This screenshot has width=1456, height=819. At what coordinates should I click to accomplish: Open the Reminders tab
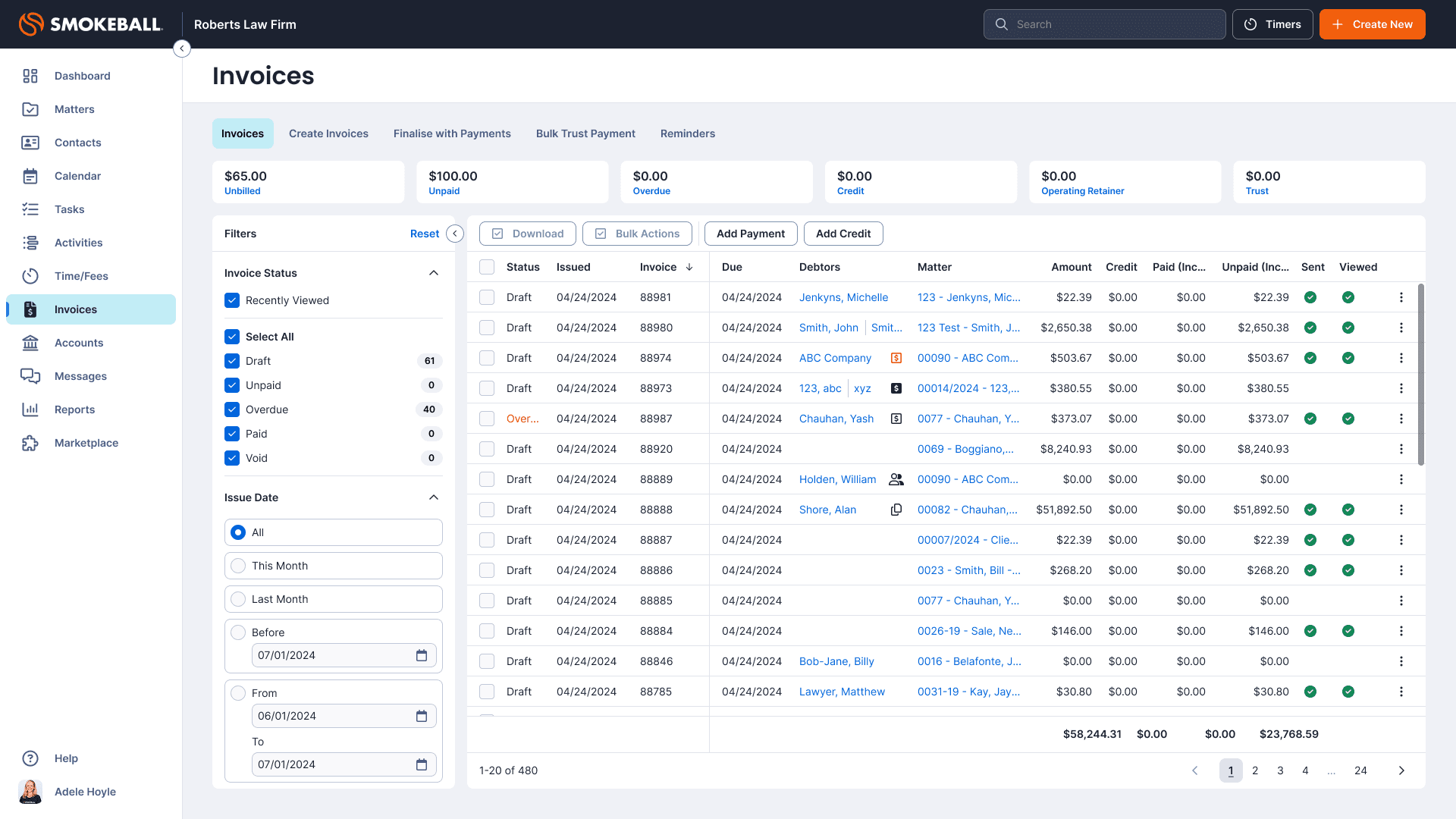tap(687, 133)
